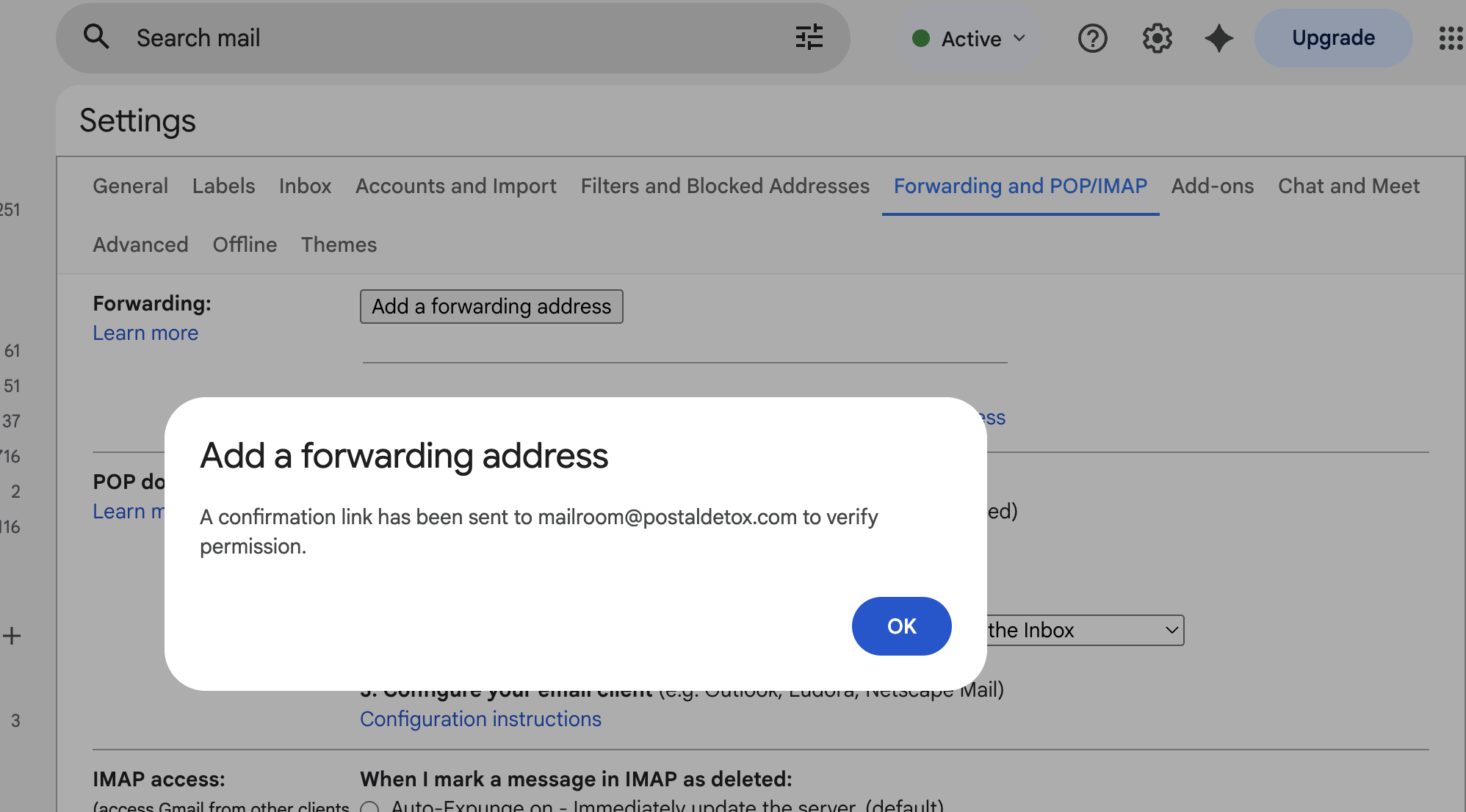Image resolution: width=1466 pixels, height=812 pixels.
Task: Open the Configuration instructions link
Action: [480, 719]
